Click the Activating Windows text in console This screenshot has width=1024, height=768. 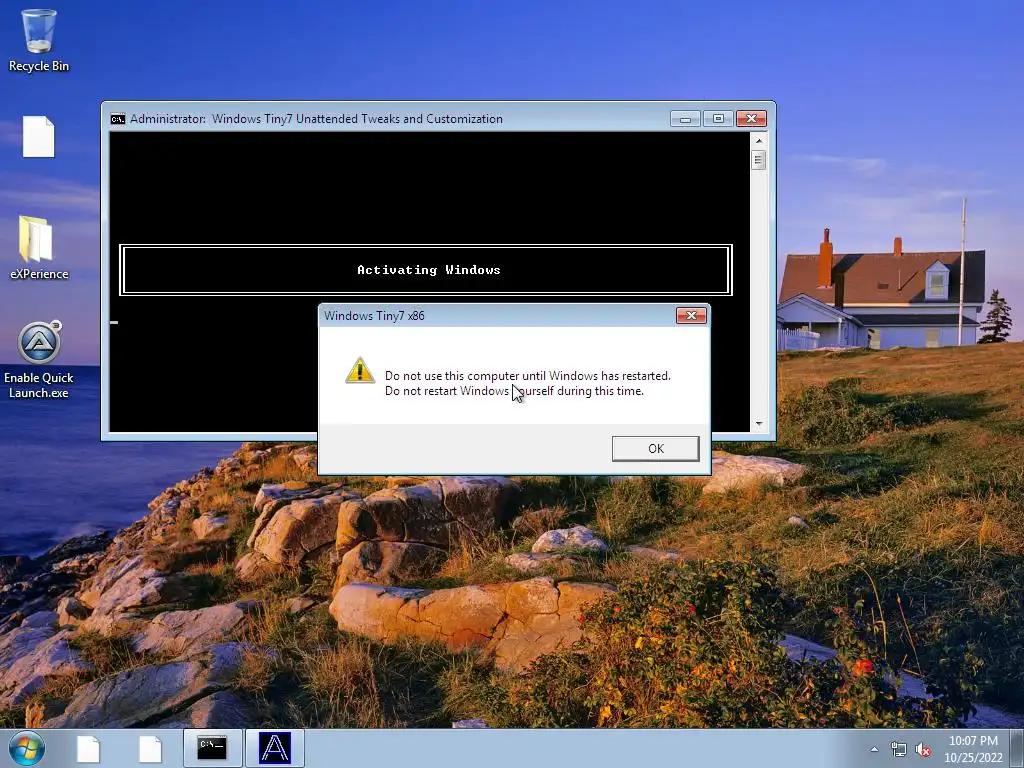coord(428,270)
